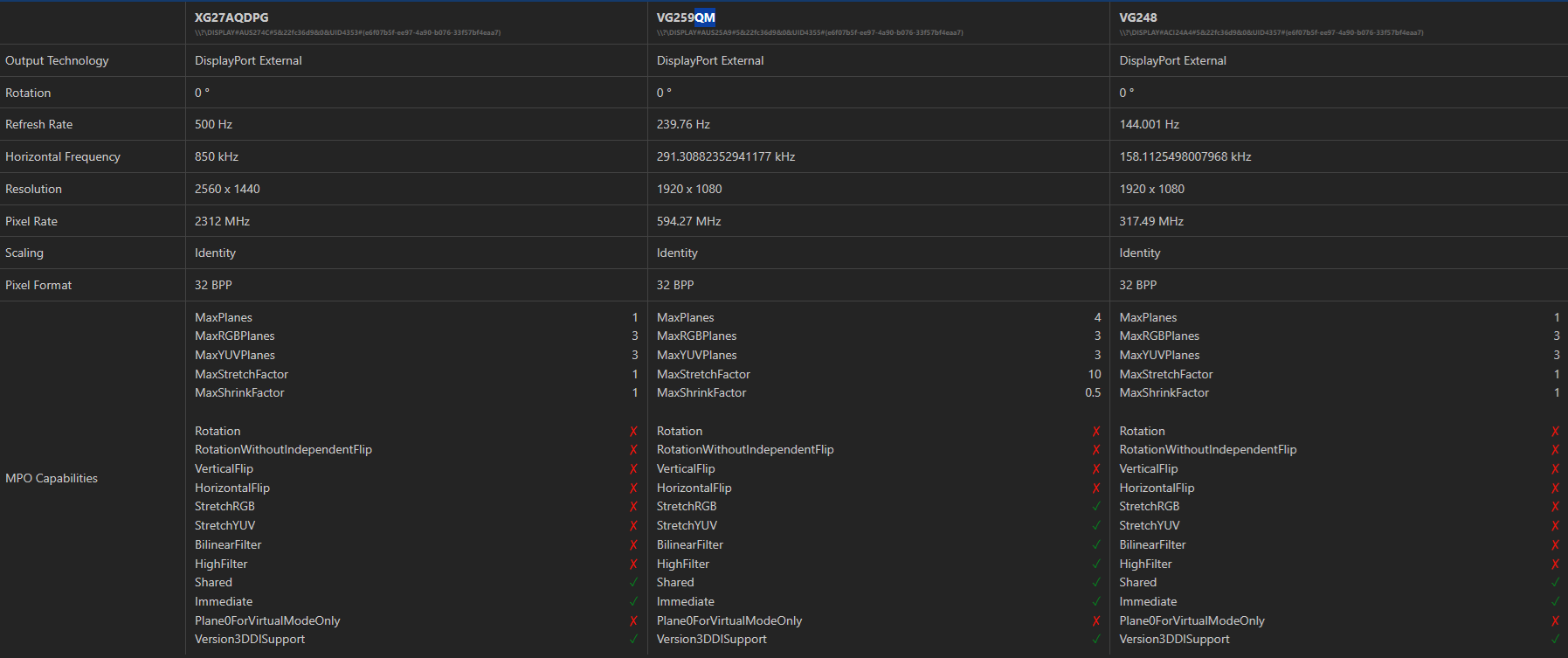
Task: Click the Pixel Format row label
Action: 38,286
